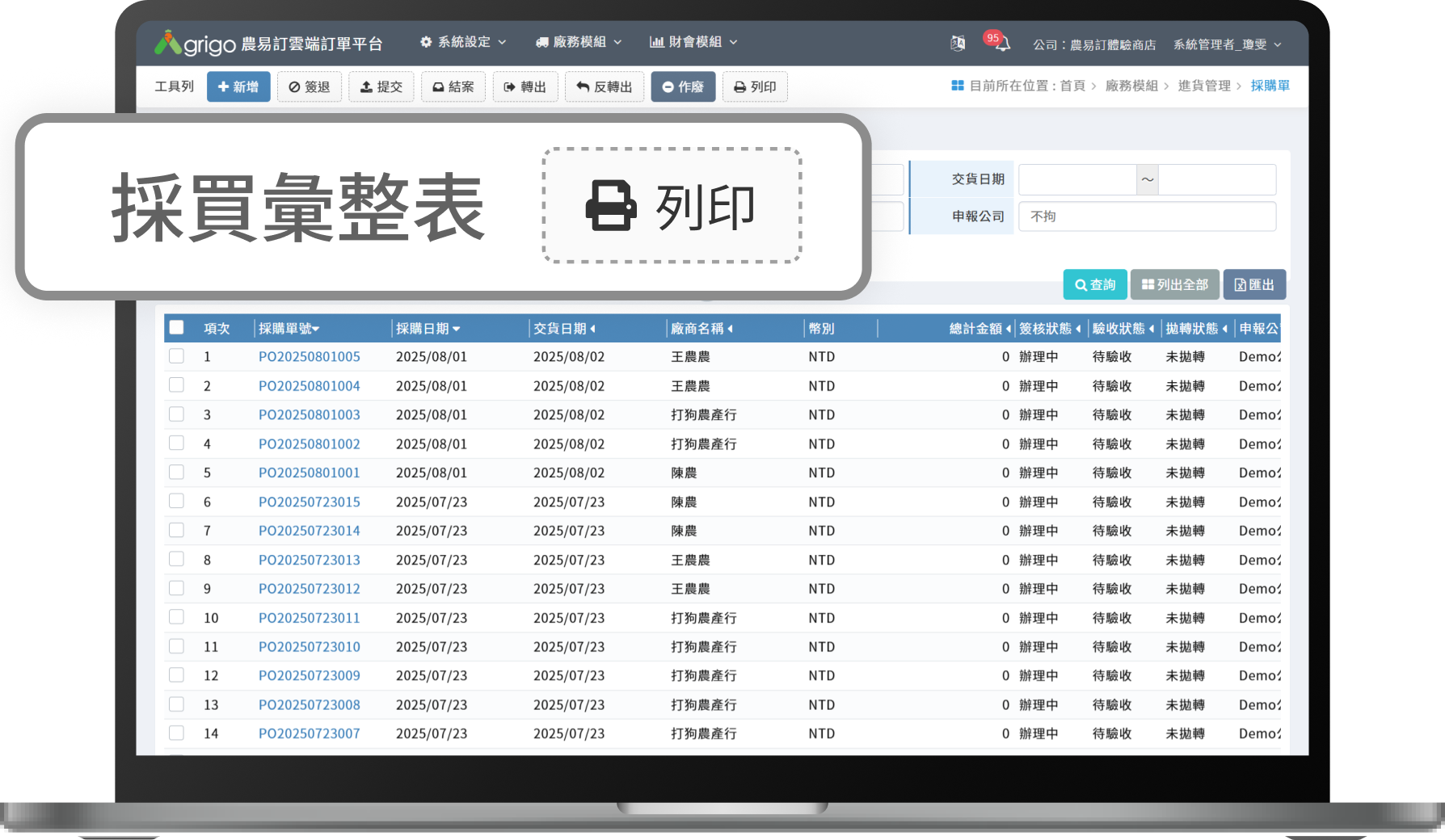Screen dimensions: 1445x840
Task: Open the 系統設定 dropdown menu
Action: tap(463, 42)
